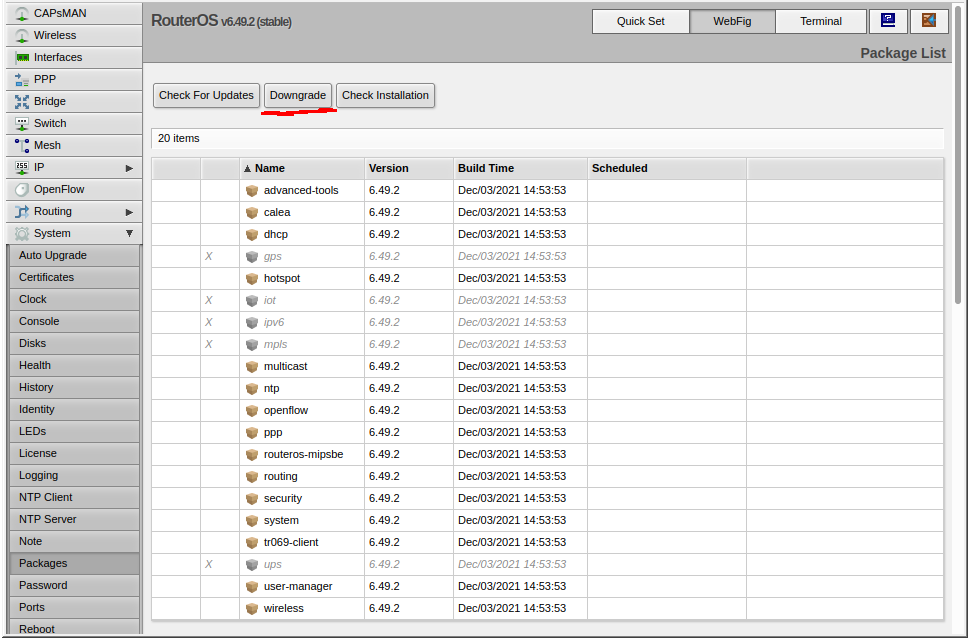Click the Downgrade button
The width and height of the screenshot is (968, 638).
pos(298,96)
